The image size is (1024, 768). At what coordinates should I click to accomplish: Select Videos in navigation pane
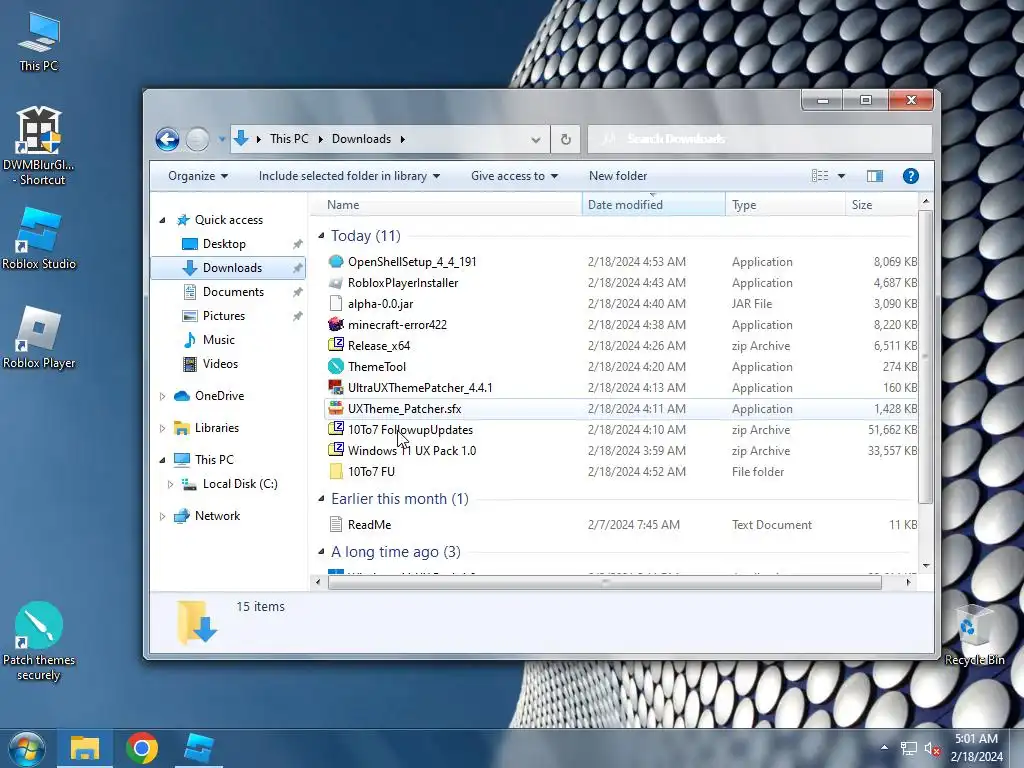point(220,364)
